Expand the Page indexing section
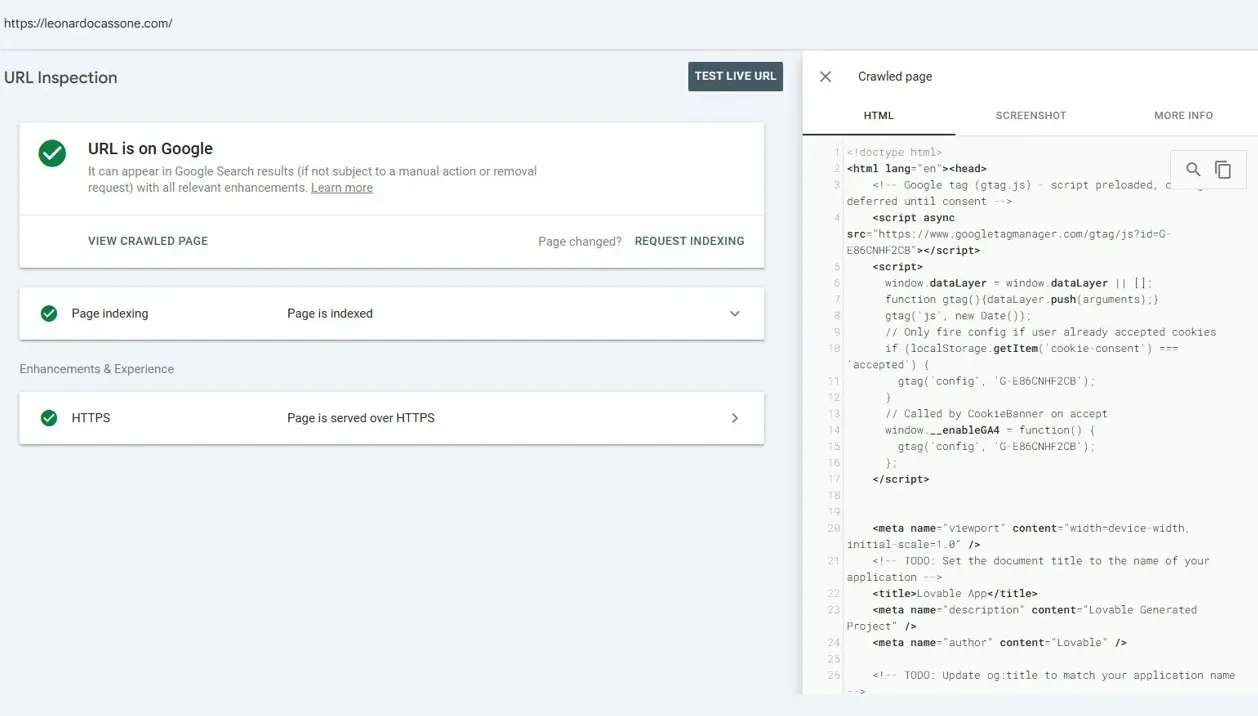This screenshot has height=716, width=1258. (735, 314)
